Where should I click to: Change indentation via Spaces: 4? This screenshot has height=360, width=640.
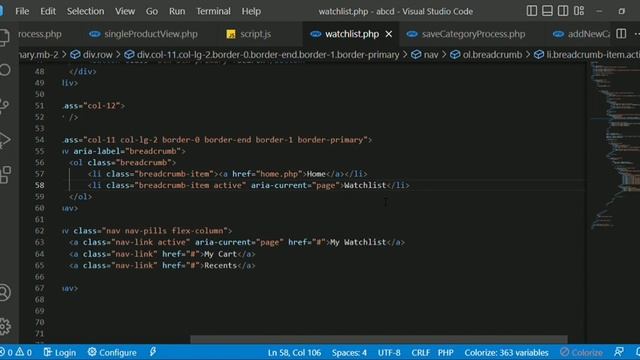click(x=349, y=352)
